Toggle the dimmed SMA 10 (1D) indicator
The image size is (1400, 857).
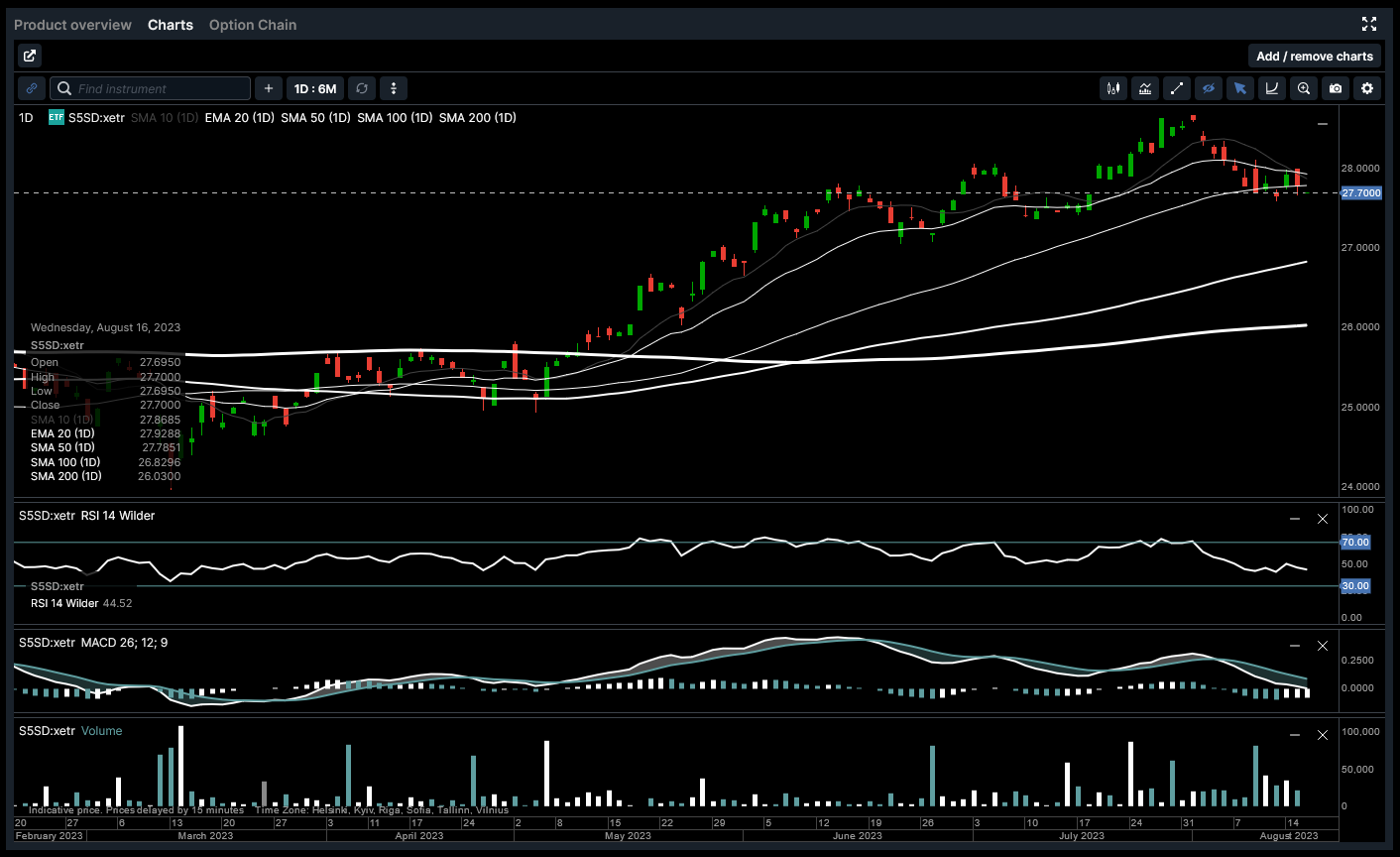pos(165,118)
